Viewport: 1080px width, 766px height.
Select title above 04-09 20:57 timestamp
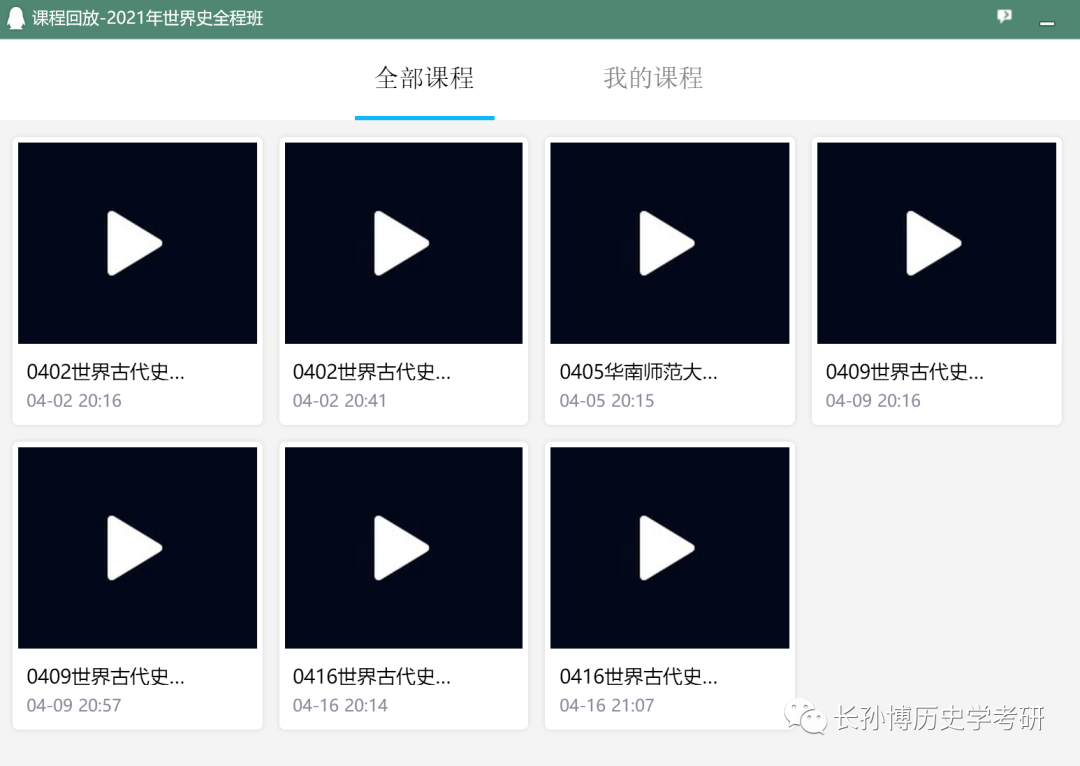point(105,676)
